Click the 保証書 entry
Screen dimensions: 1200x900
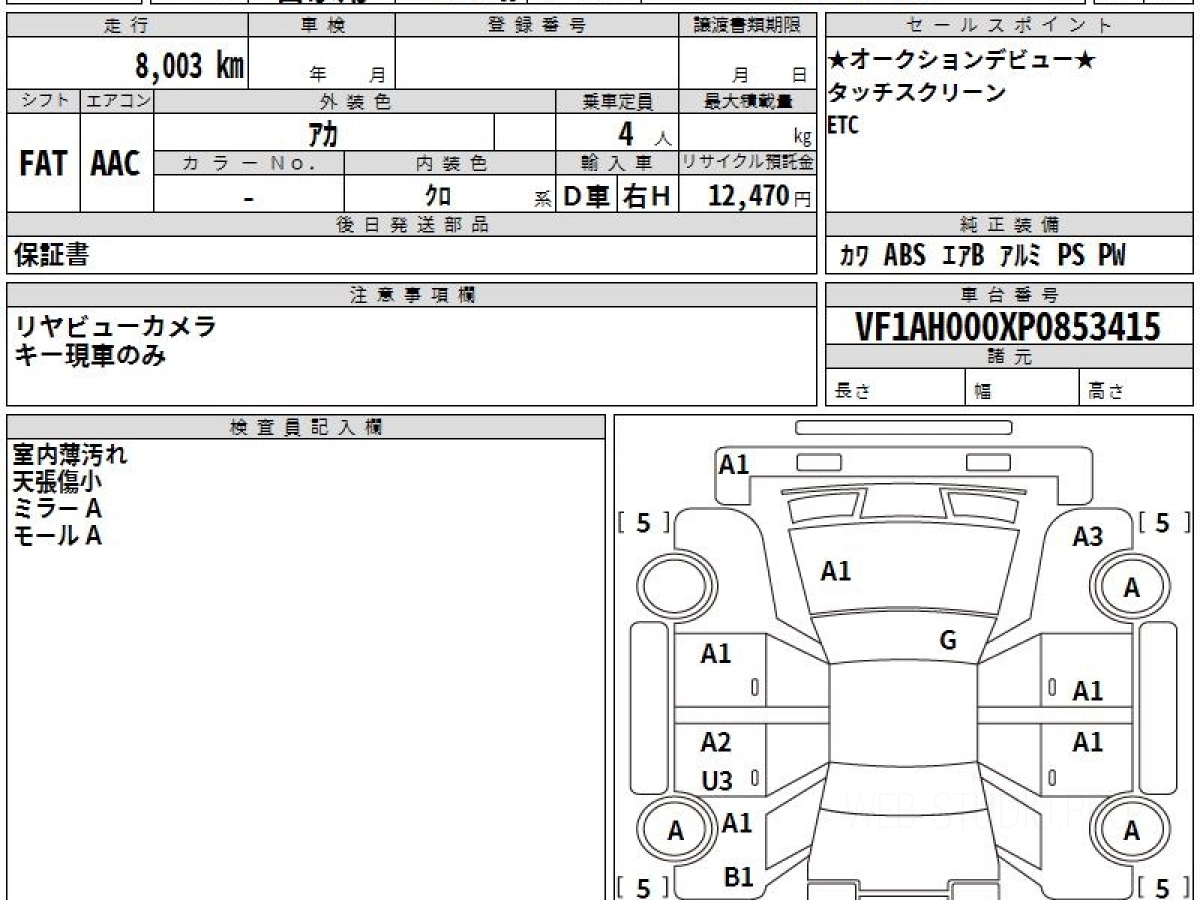point(52,255)
